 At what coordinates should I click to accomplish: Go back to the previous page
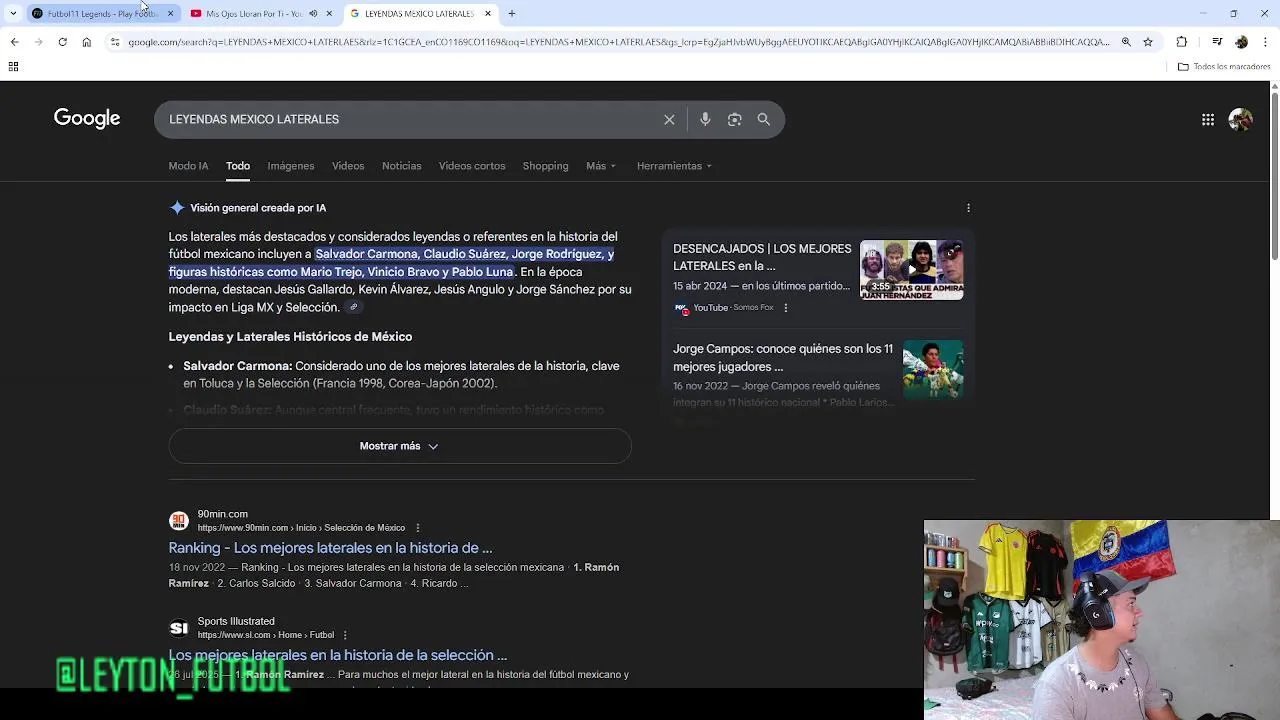[x=14, y=42]
